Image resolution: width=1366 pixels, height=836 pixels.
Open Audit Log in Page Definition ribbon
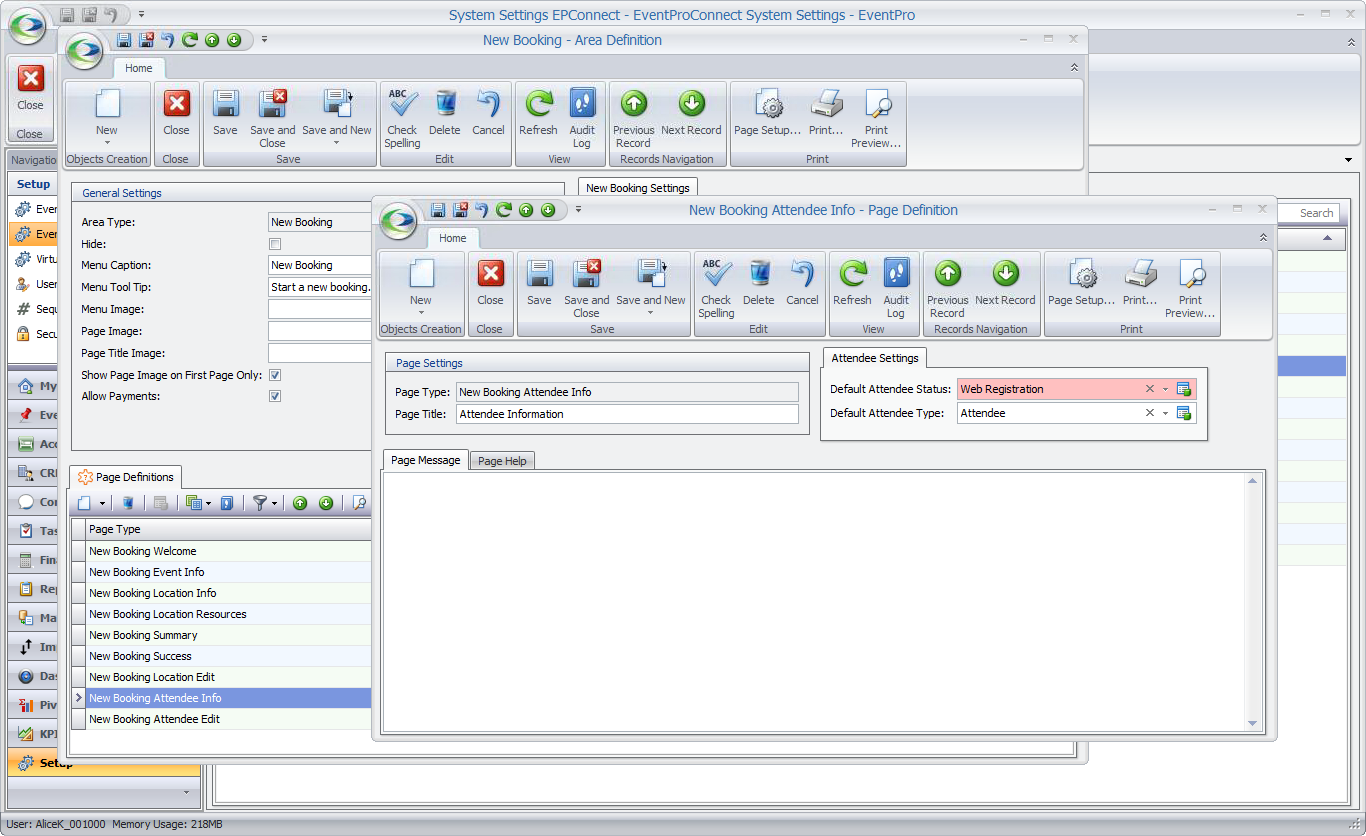click(896, 288)
